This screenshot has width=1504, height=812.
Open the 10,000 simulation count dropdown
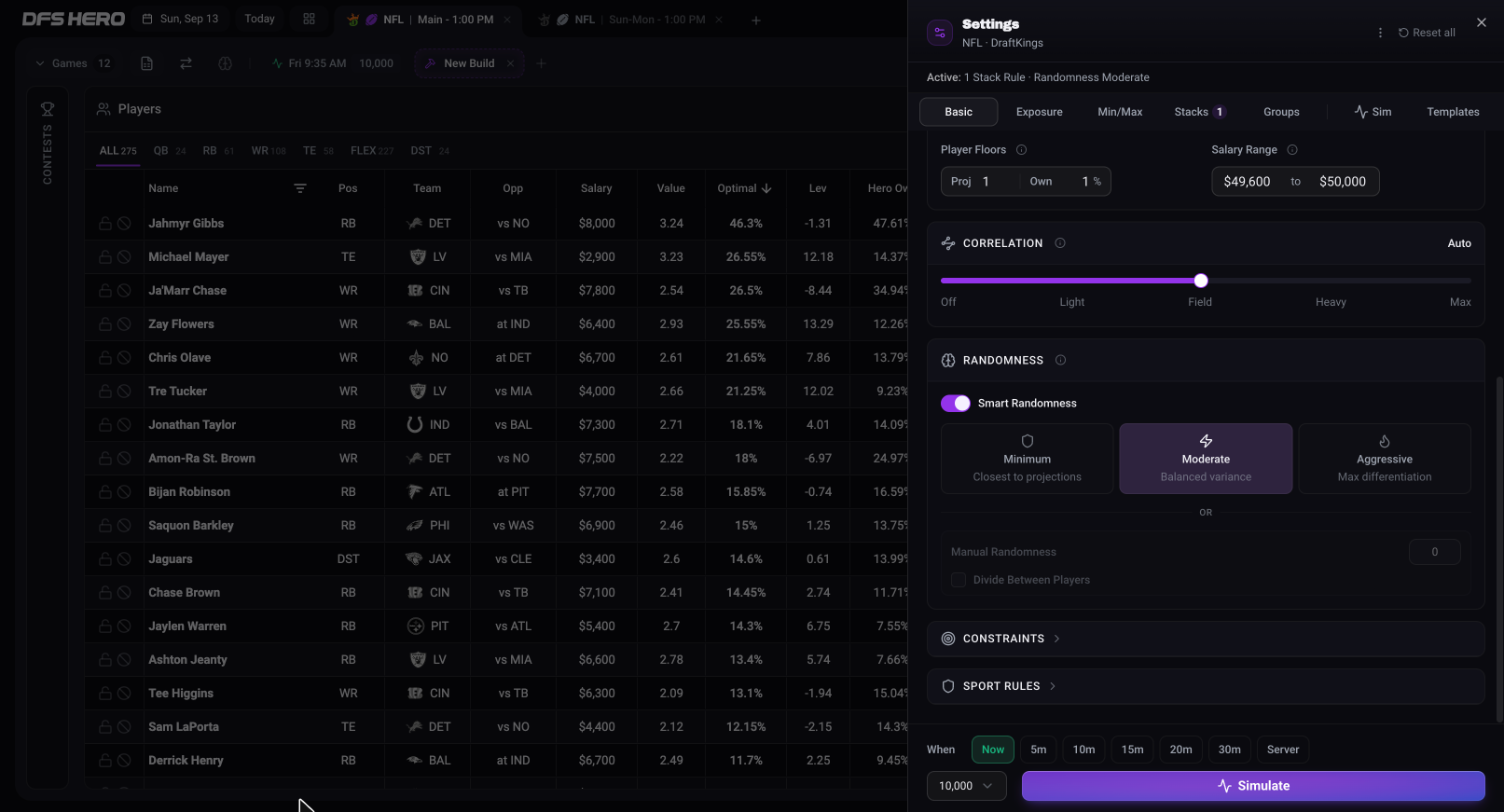[966, 786]
